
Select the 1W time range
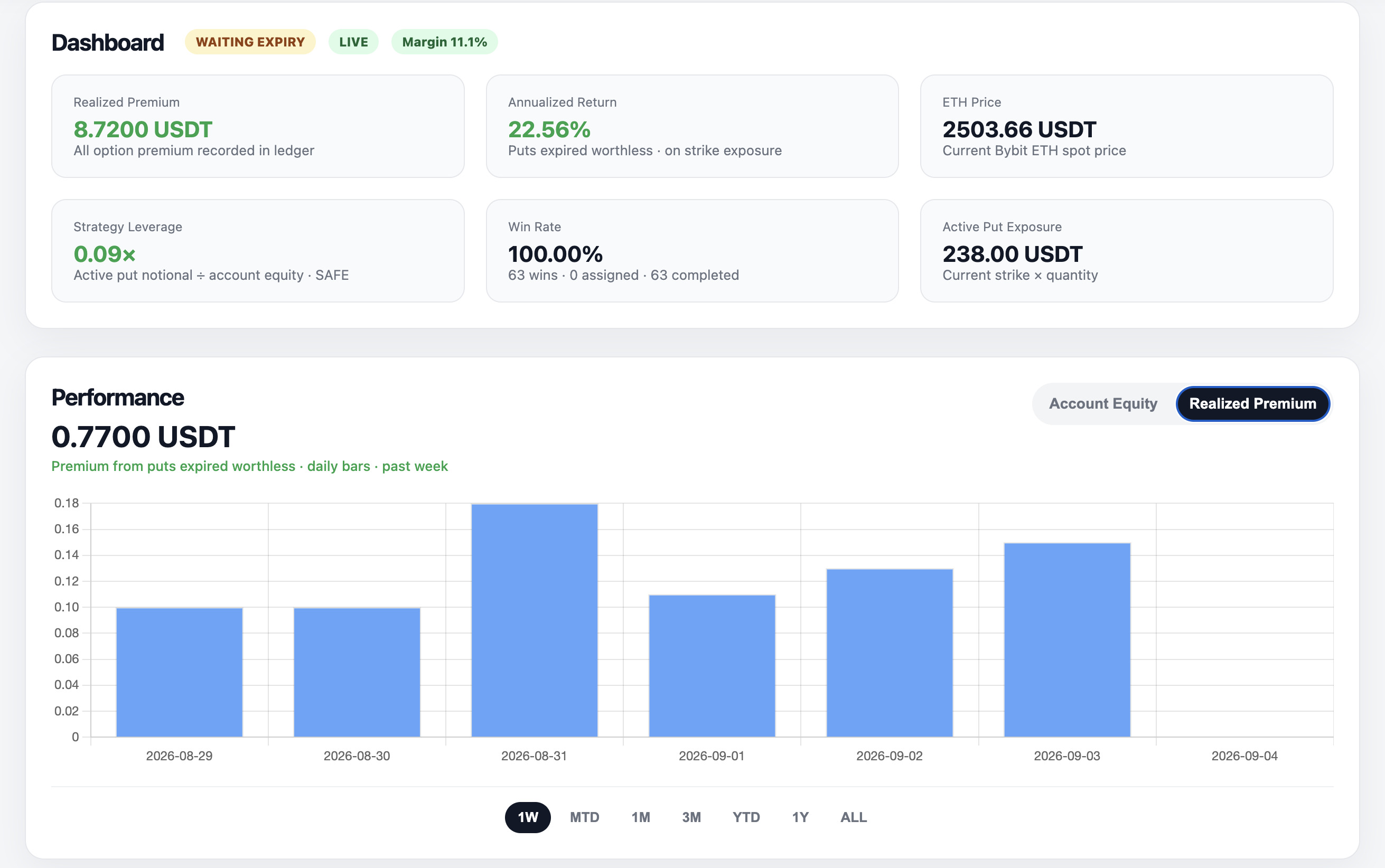pos(528,817)
